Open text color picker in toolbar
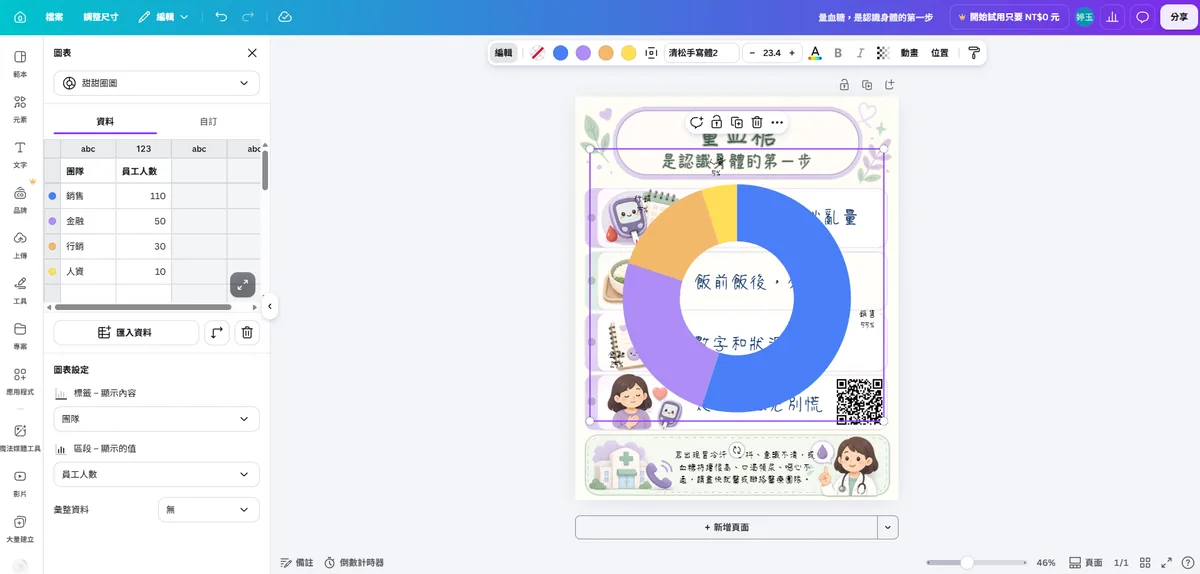 point(815,53)
